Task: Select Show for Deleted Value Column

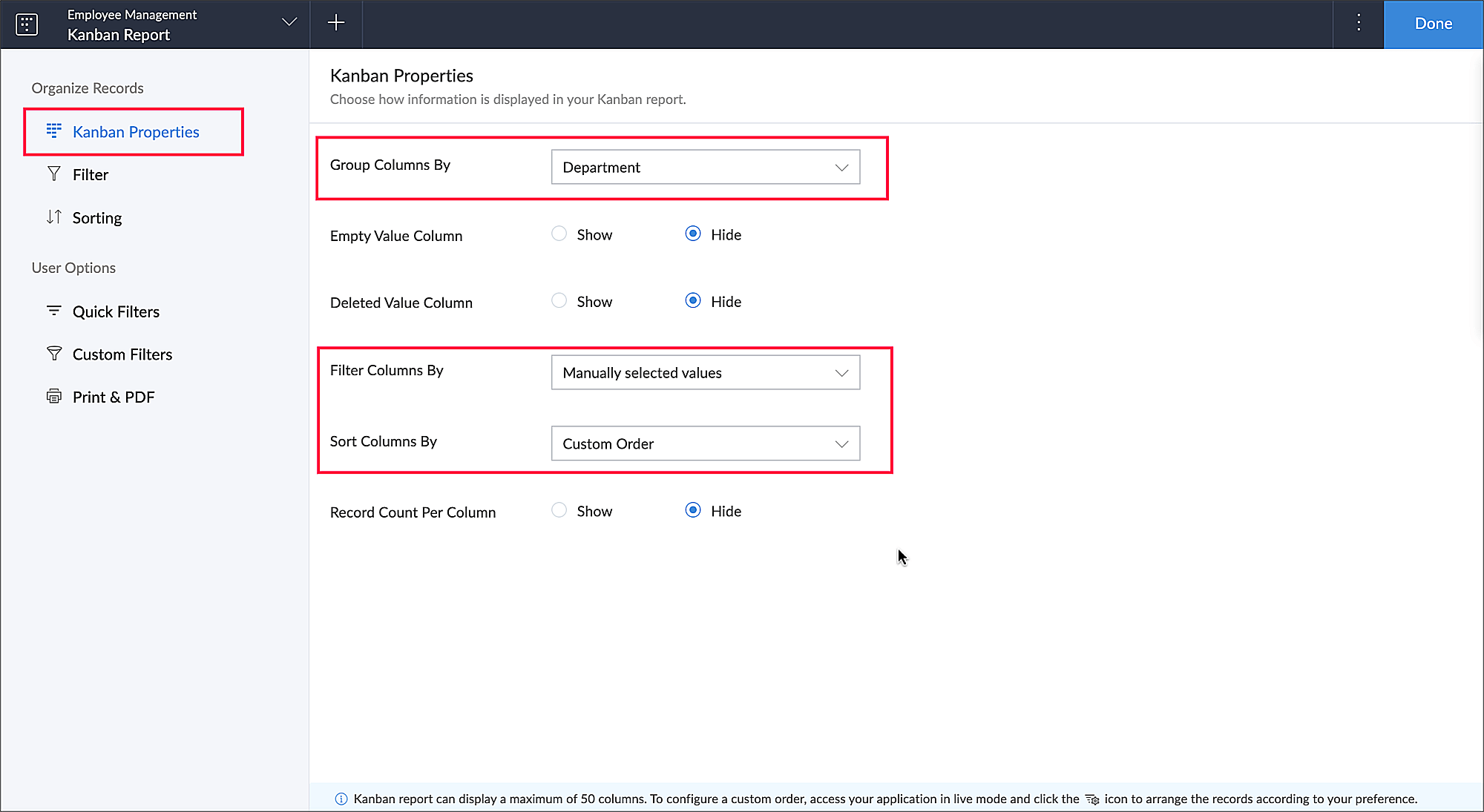Action: (x=559, y=301)
